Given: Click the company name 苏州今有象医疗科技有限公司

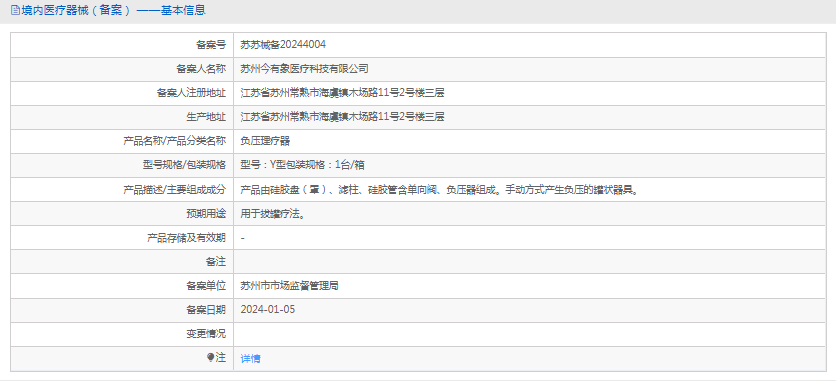Looking at the screenshot, I should tap(304, 69).
